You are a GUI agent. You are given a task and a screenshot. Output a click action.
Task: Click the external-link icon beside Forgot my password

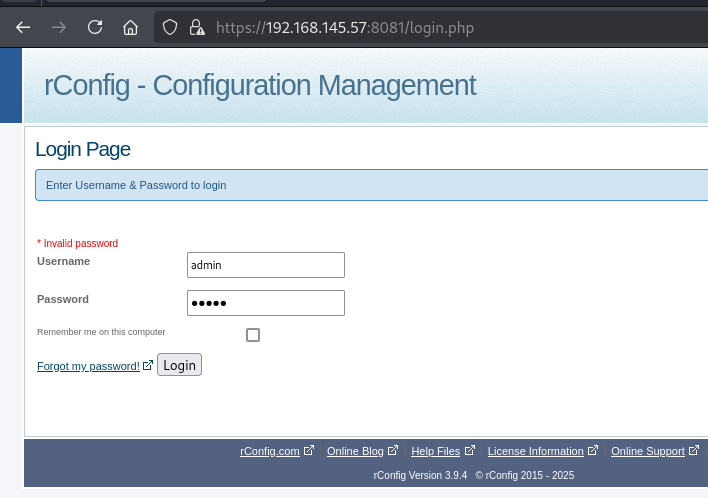[x=148, y=365]
